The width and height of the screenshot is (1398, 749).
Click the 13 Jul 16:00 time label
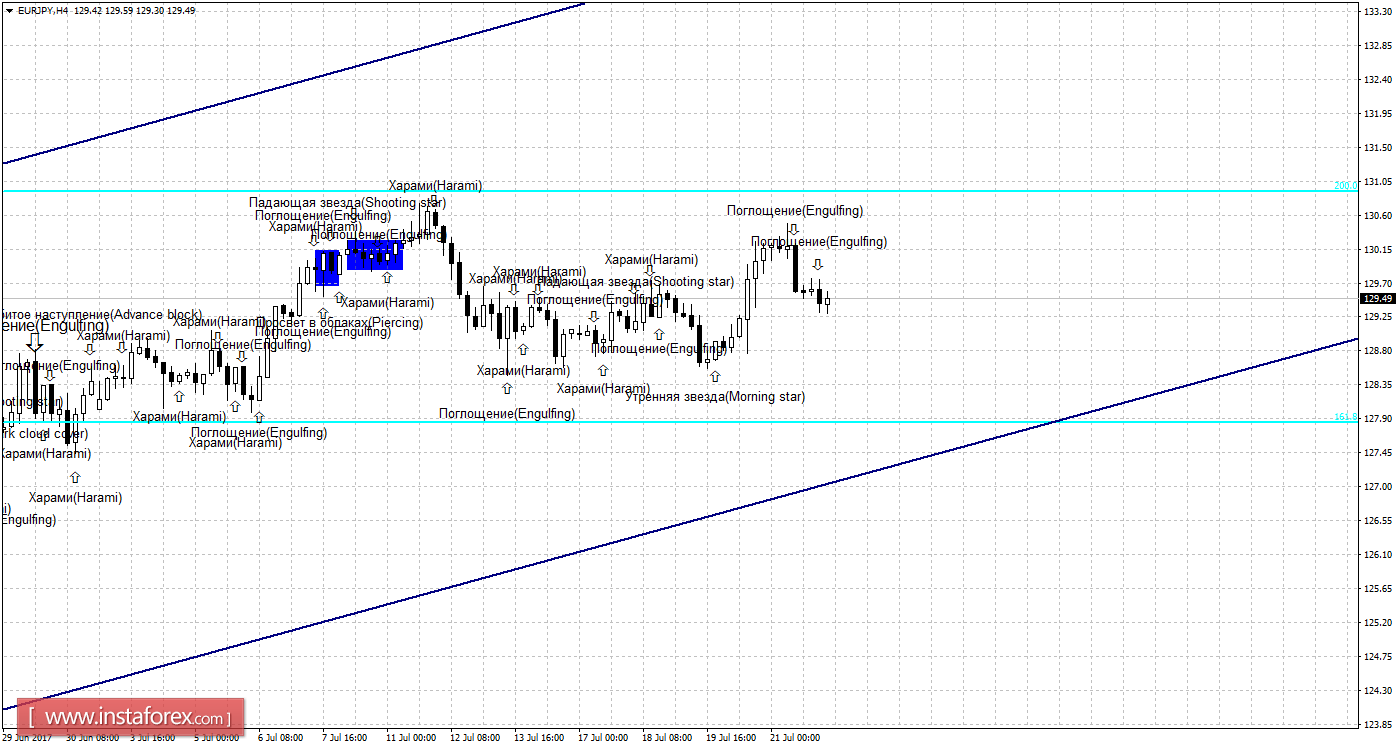coord(539,738)
